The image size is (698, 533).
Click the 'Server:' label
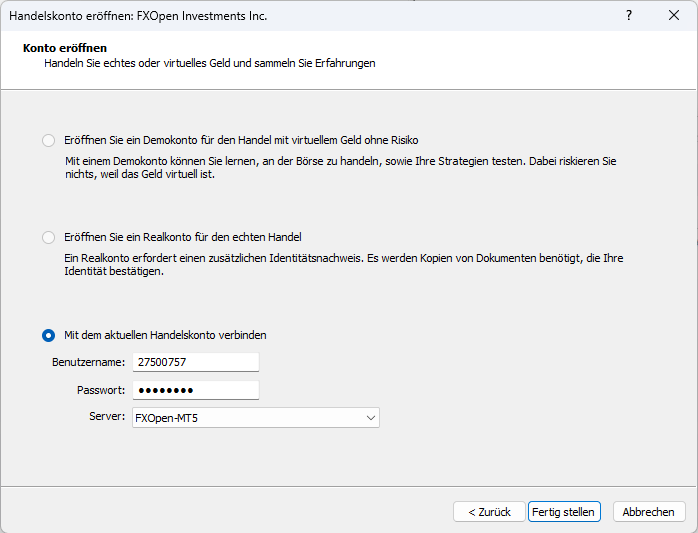point(107,416)
